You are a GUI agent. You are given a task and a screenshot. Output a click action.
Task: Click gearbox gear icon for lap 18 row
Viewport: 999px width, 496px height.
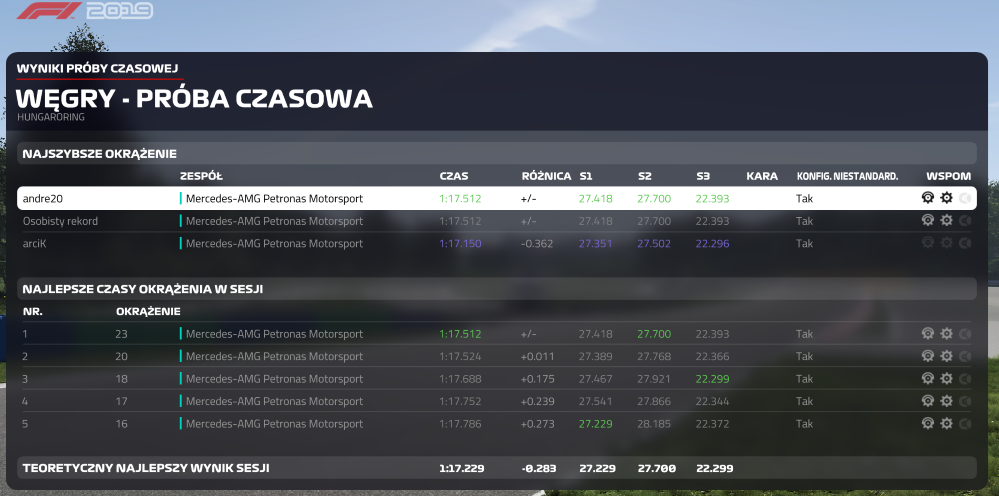point(947,378)
